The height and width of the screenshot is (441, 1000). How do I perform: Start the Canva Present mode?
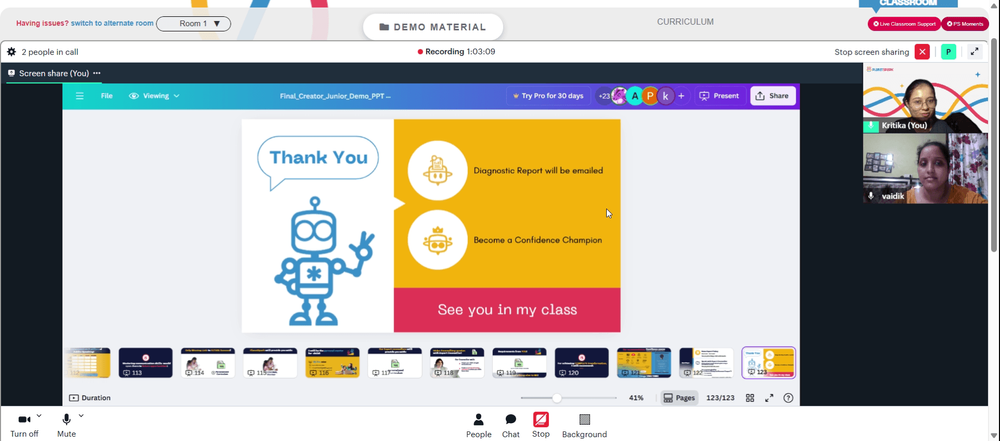(719, 96)
